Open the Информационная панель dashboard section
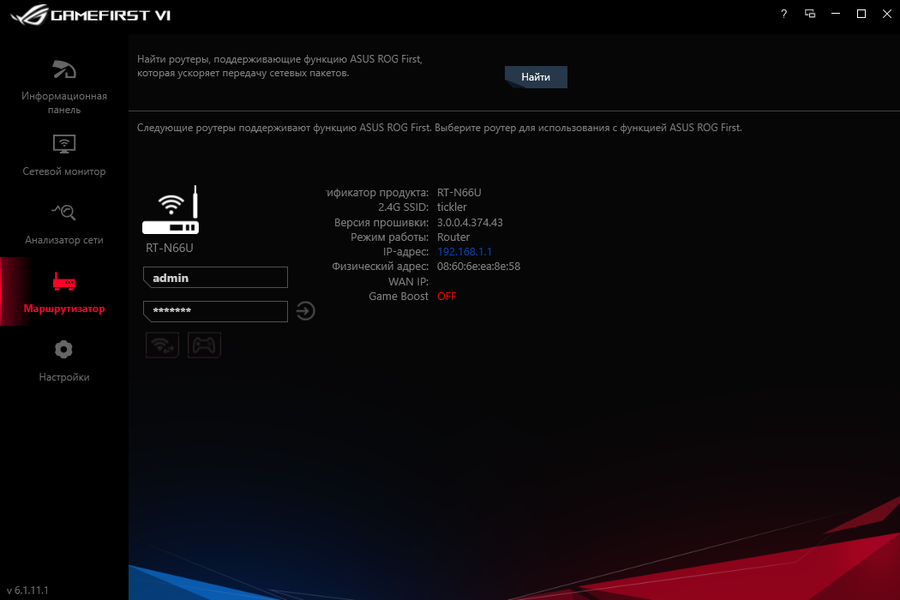900x600 pixels. pos(64,87)
